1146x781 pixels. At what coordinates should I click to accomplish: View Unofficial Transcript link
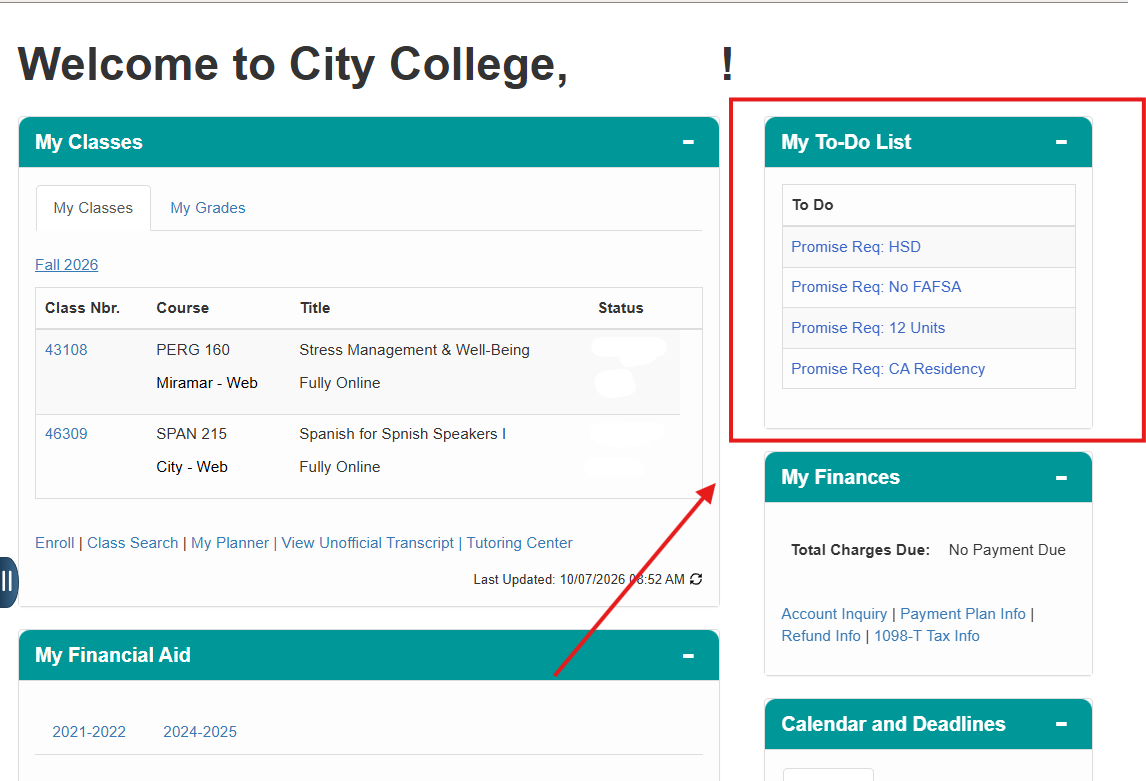click(368, 543)
